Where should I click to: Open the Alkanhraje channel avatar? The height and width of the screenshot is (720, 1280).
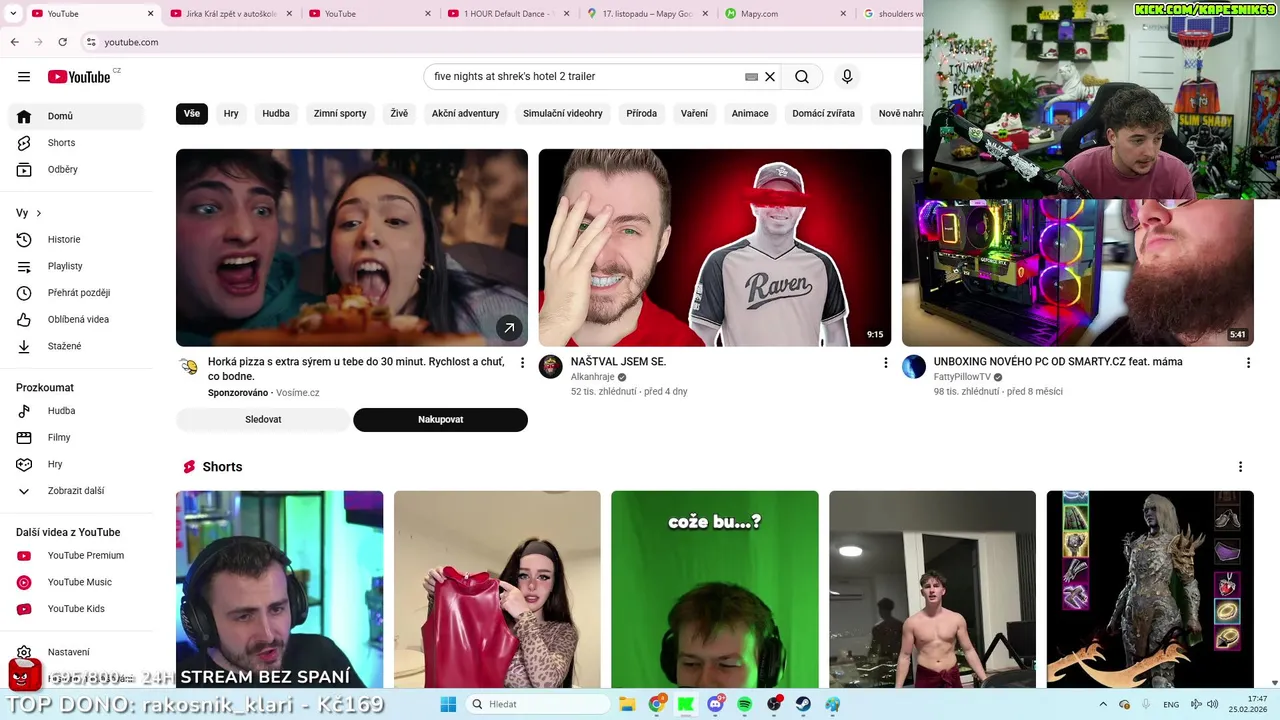click(x=551, y=367)
